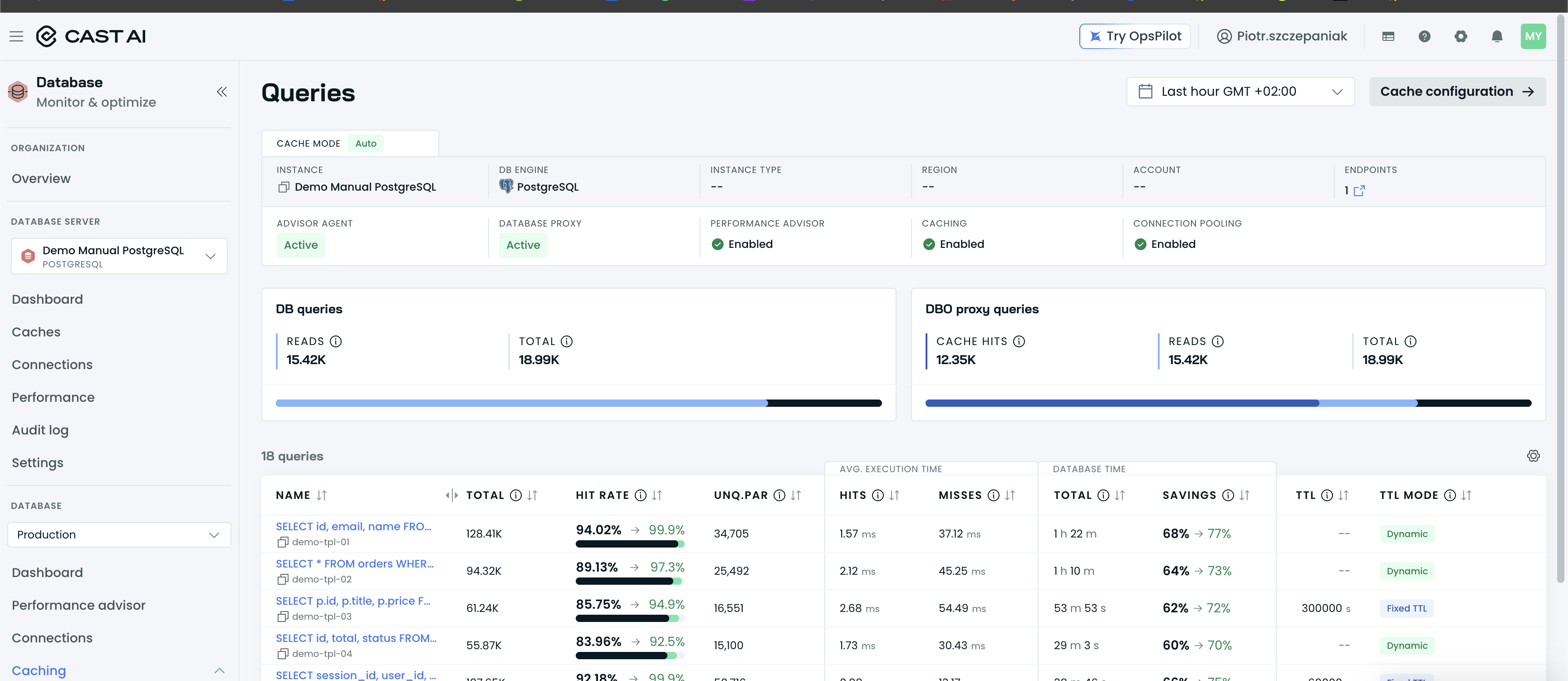Sort queries by TTL
The image size is (1568, 681).
click(1343, 495)
